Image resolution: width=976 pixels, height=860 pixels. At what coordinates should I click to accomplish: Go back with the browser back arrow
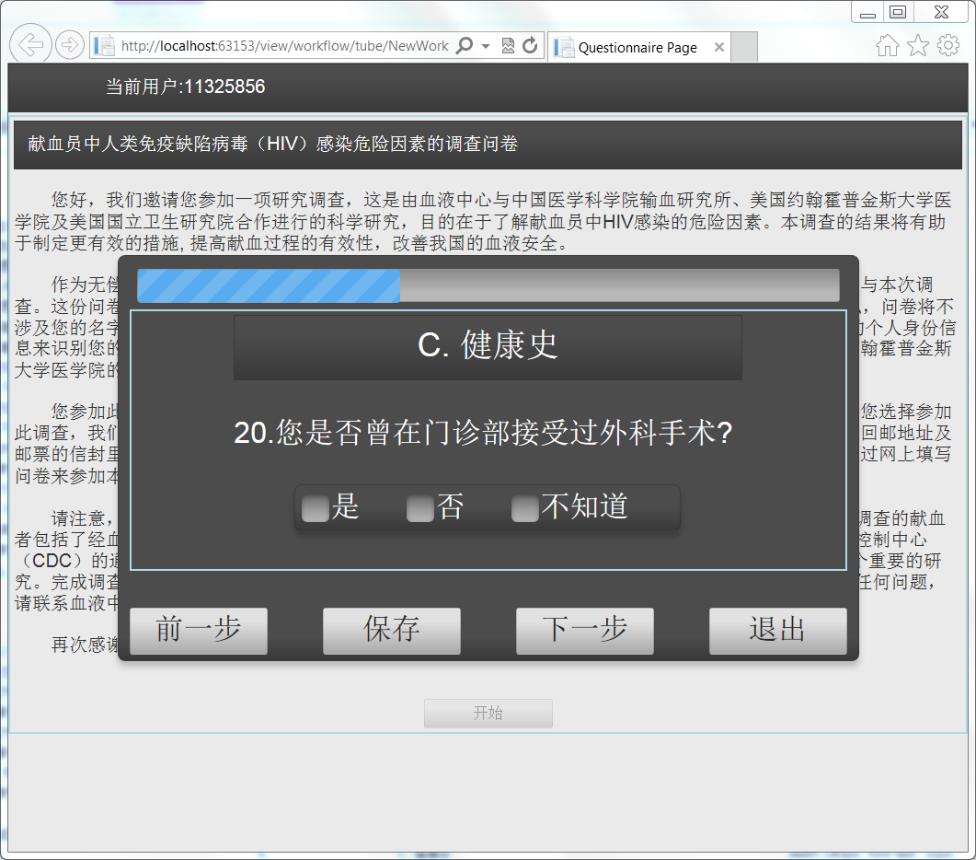tap(30, 44)
